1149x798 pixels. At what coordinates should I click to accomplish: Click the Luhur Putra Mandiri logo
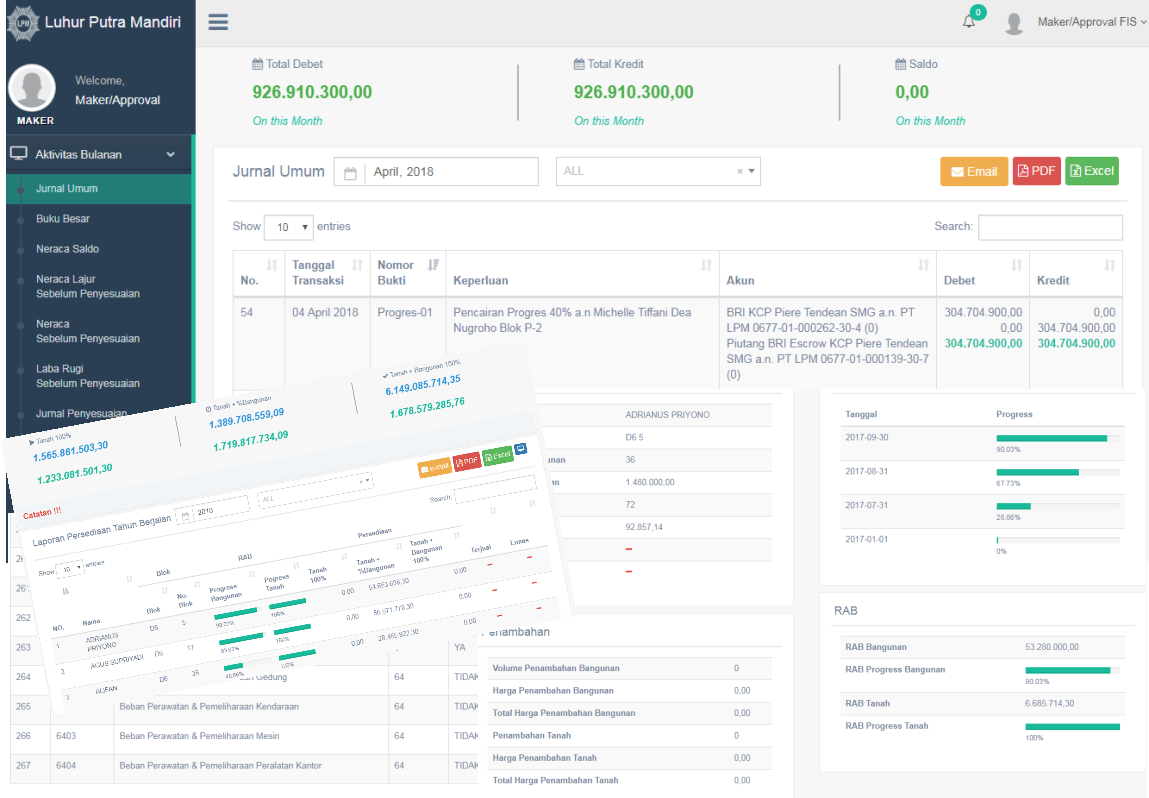pos(20,22)
